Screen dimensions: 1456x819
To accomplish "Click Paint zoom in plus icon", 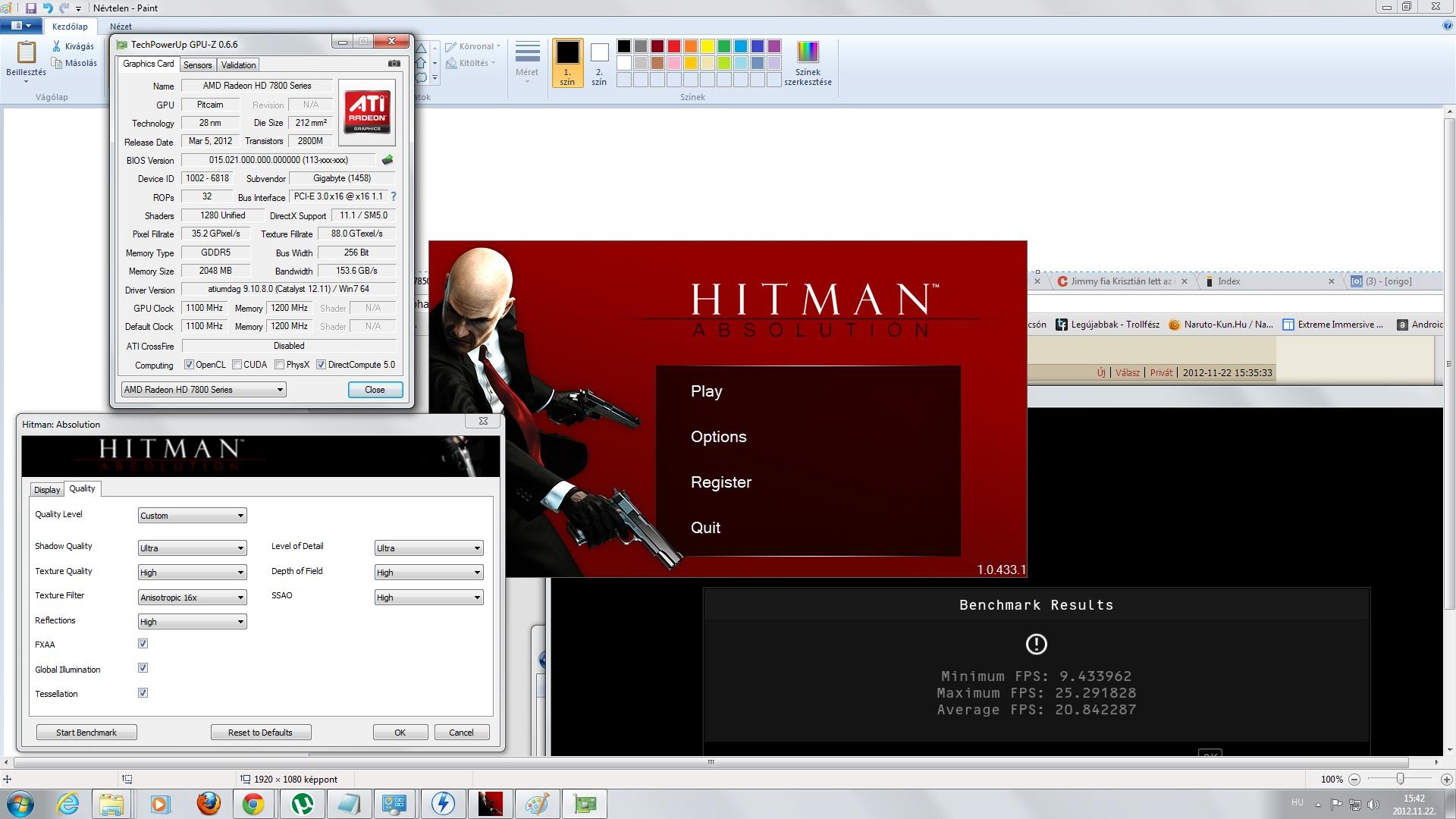I will coord(1446,779).
